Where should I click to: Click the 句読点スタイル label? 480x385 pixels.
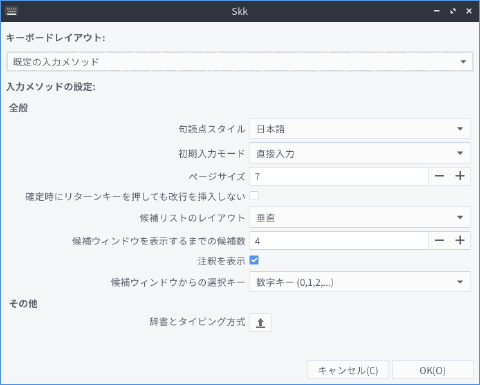(212, 129)
